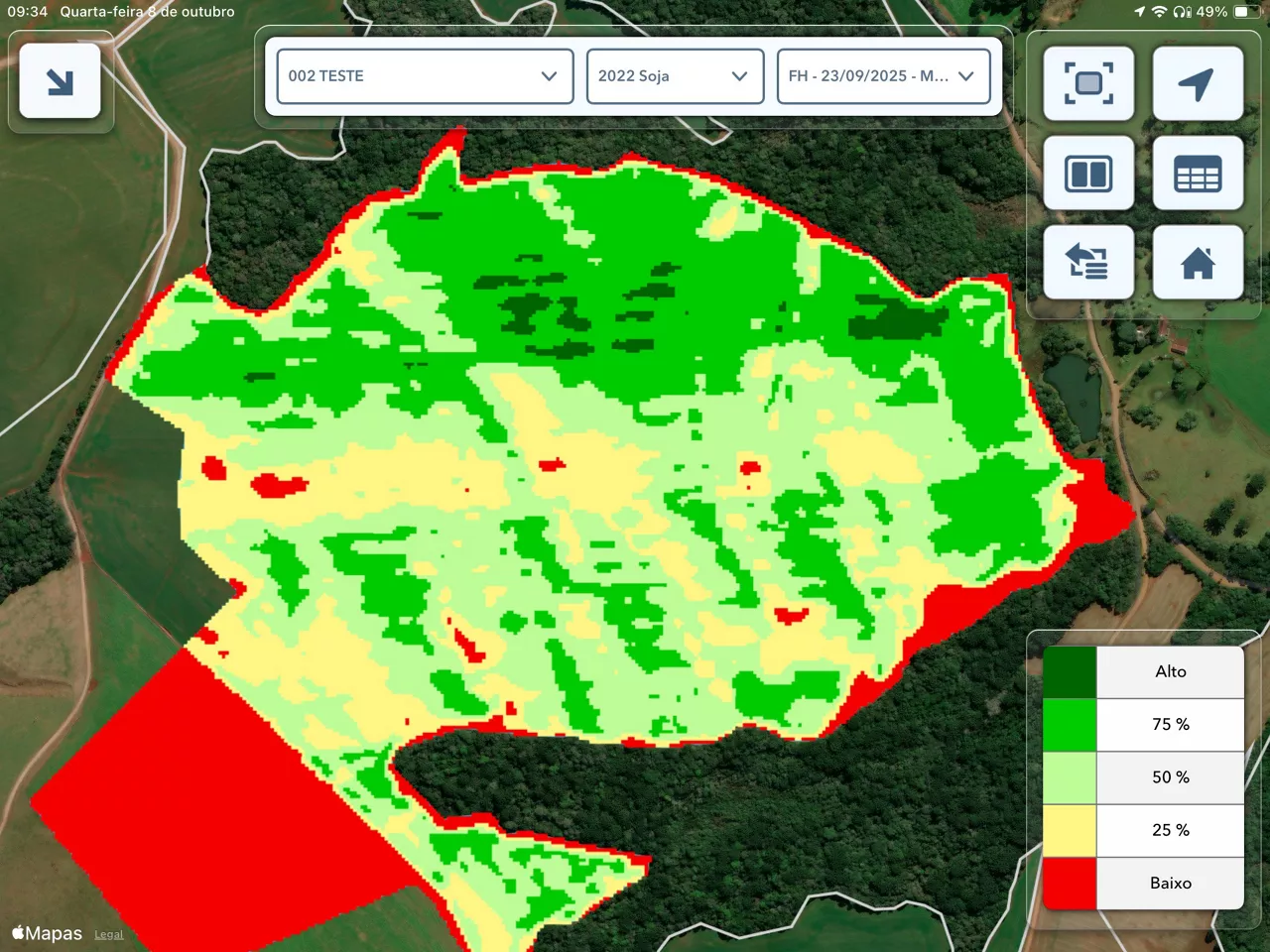This screenshot has height=952, width=1270.
Task: Tap the battery icon in status bar
Action: pos(1244,12)
